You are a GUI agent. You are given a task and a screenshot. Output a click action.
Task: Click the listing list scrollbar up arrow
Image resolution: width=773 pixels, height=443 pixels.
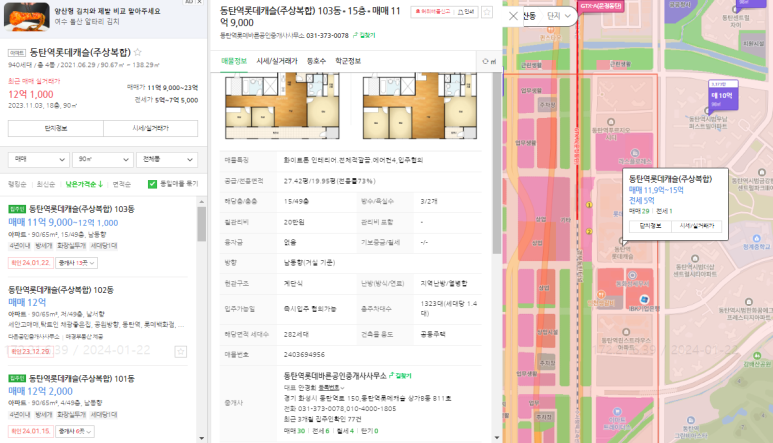pyautogui.click(x=201, y=202)
